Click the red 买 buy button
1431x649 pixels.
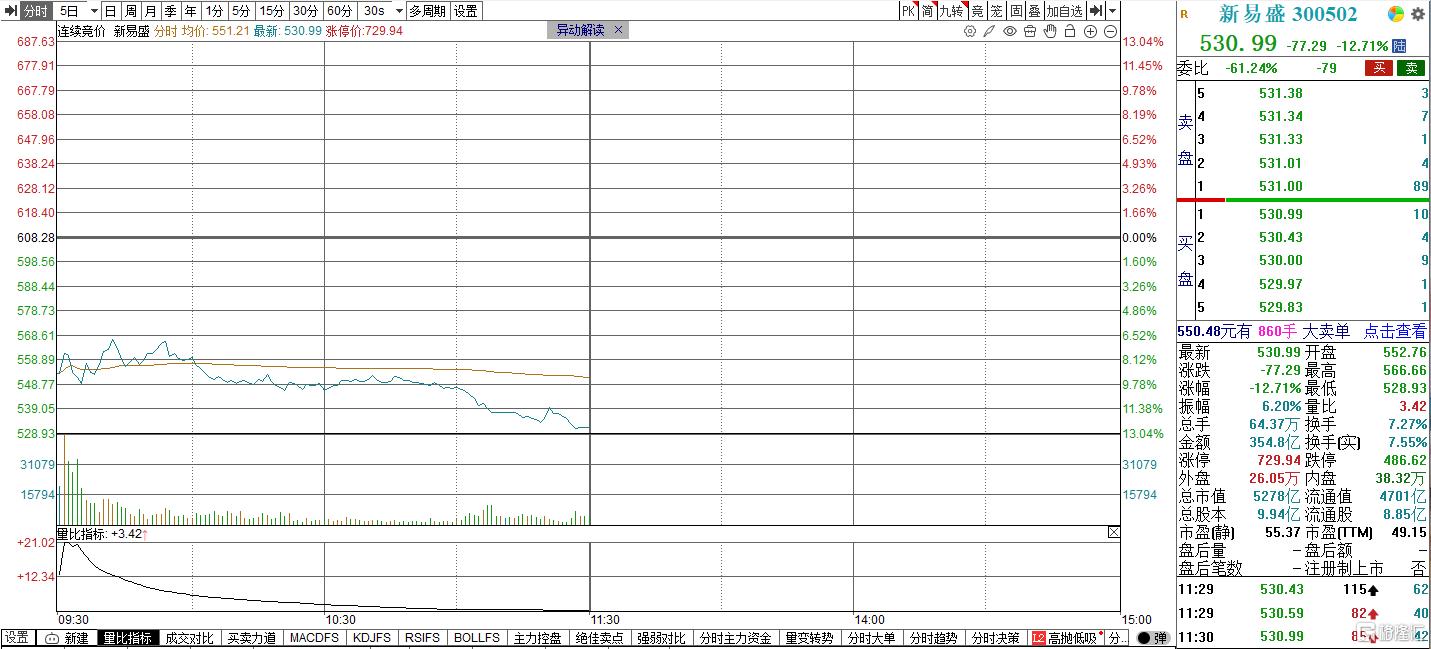(x=1380, y=68)
